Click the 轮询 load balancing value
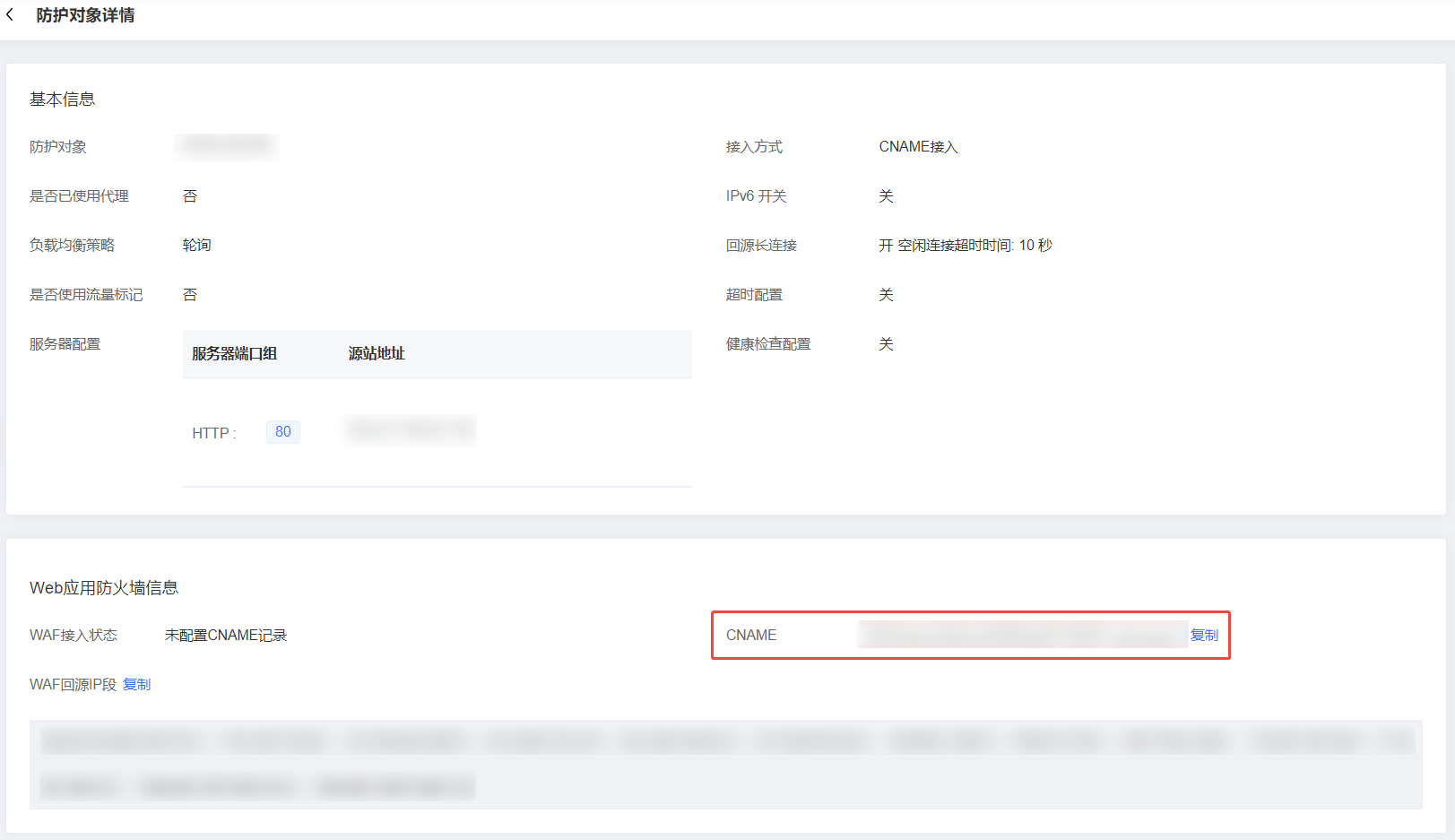The height and width of the screenshot is (840, 1455). pyautogui.click(x=196, y=245)
